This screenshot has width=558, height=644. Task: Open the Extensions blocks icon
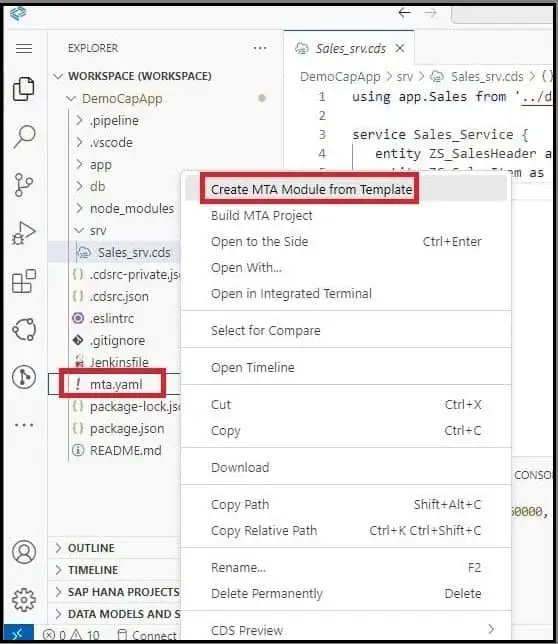24,281
